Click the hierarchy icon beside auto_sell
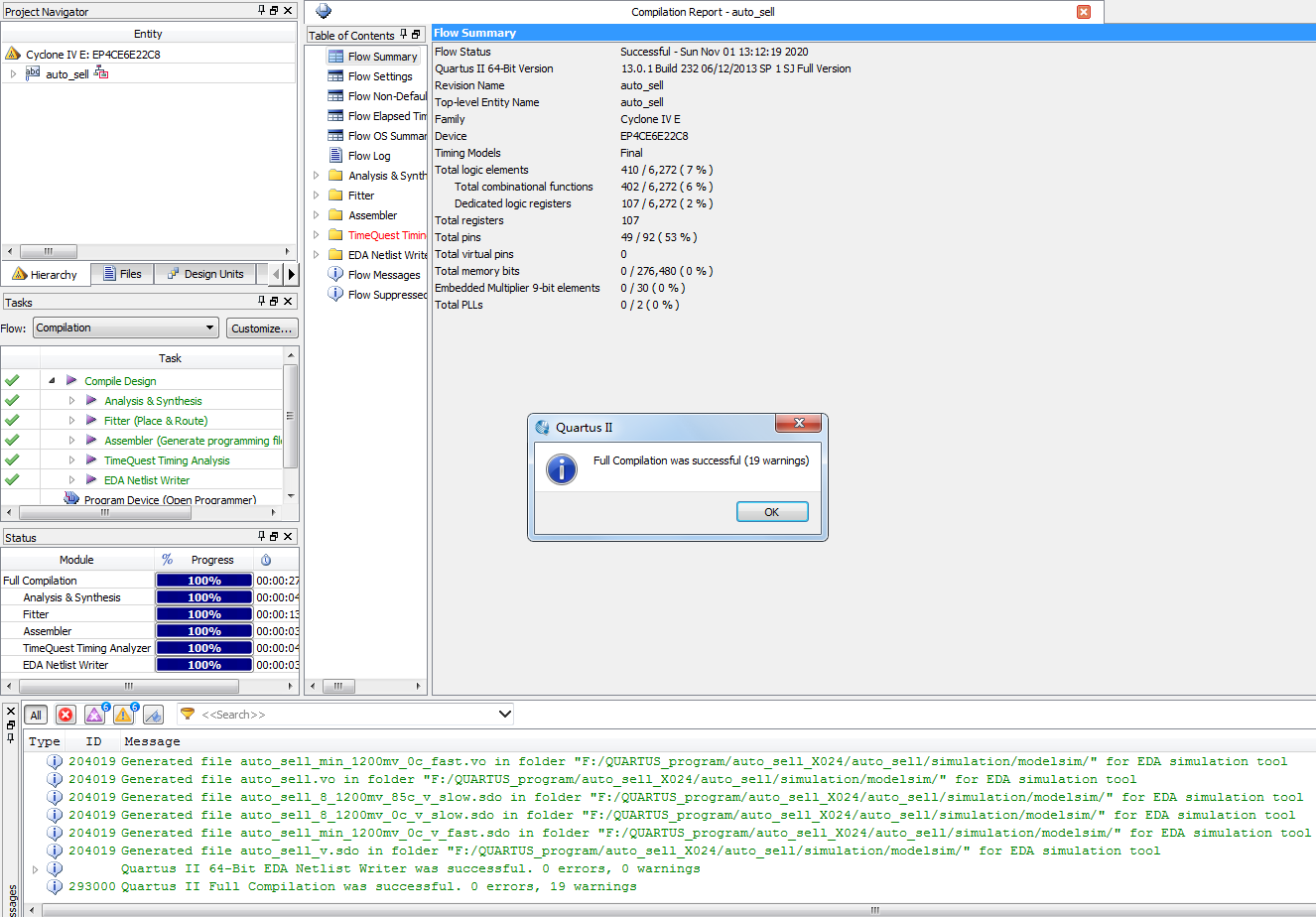This screenshot has height=917, width=1316. (x=101, y=73)
